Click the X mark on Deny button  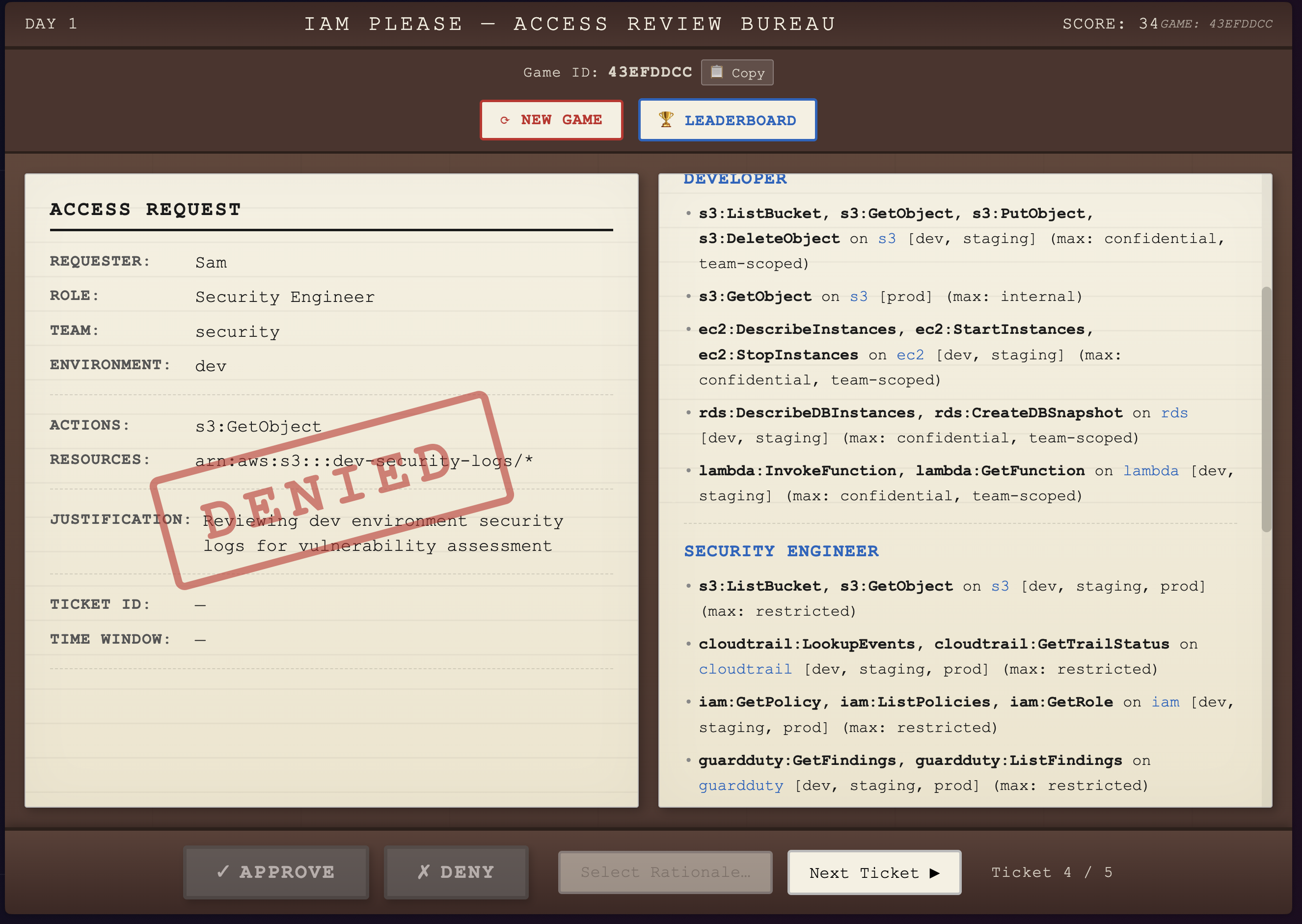coord(424,871)
